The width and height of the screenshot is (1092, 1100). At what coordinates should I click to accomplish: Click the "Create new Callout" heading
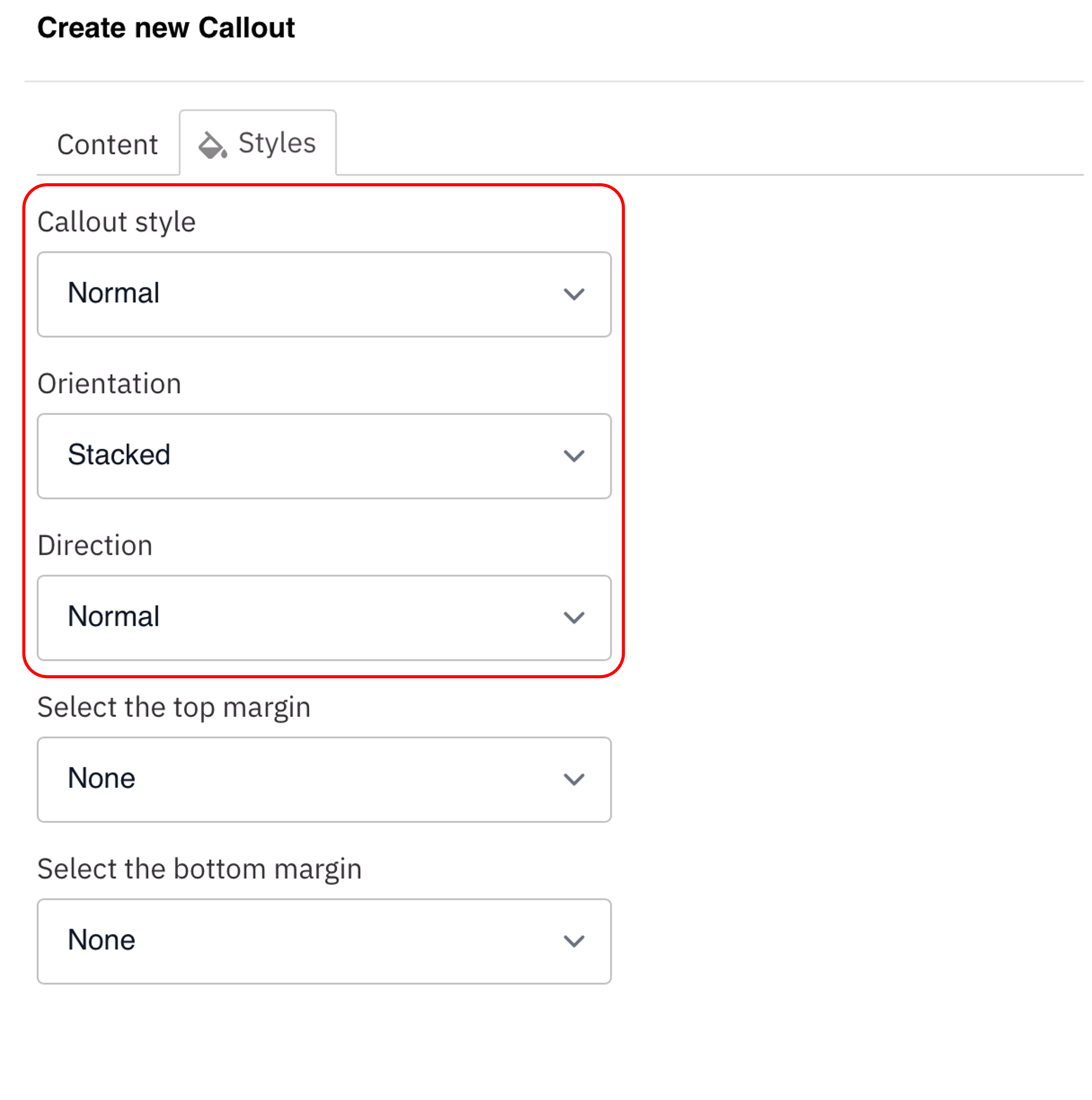[x=166, y=28]
